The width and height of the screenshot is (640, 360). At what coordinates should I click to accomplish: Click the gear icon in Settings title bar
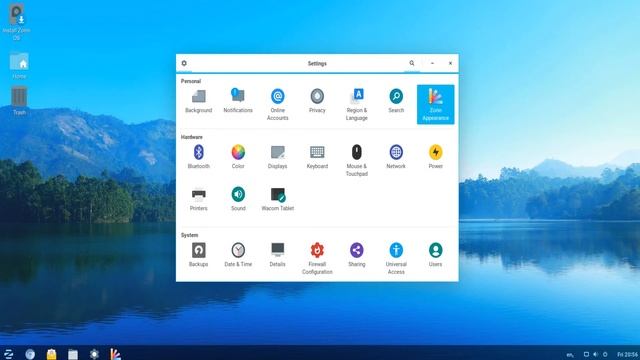(184, 63)
